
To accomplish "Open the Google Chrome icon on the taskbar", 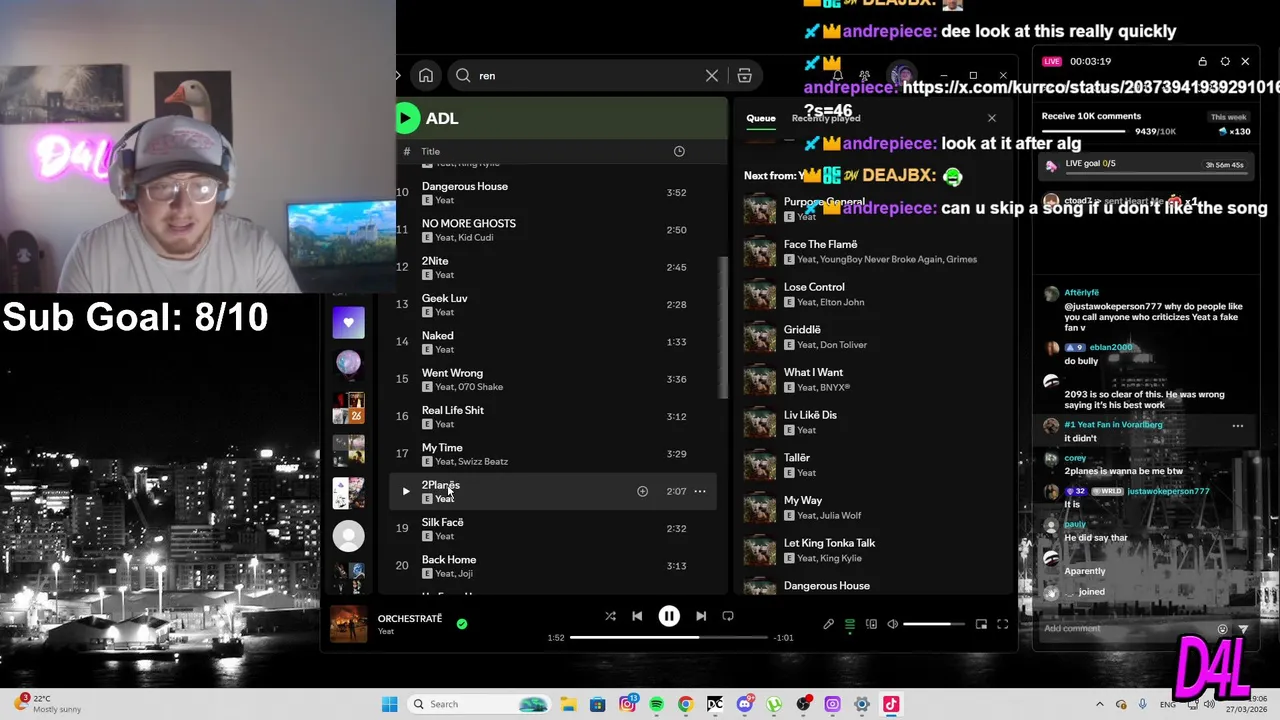I will click(685, 704).
